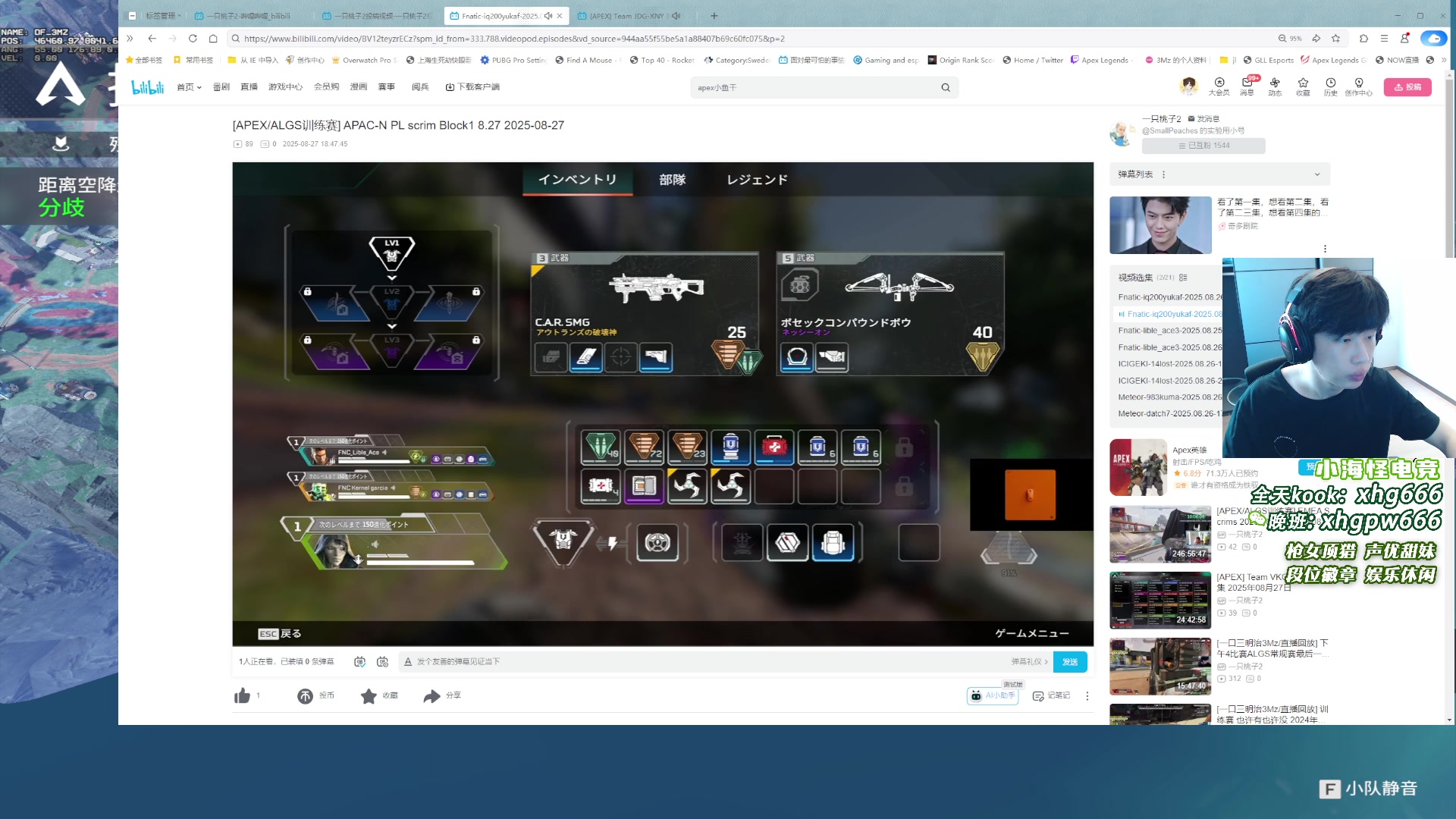Click the pink 投稿 upload button
The image size is (1456, 819).
tap(1407, 86)
